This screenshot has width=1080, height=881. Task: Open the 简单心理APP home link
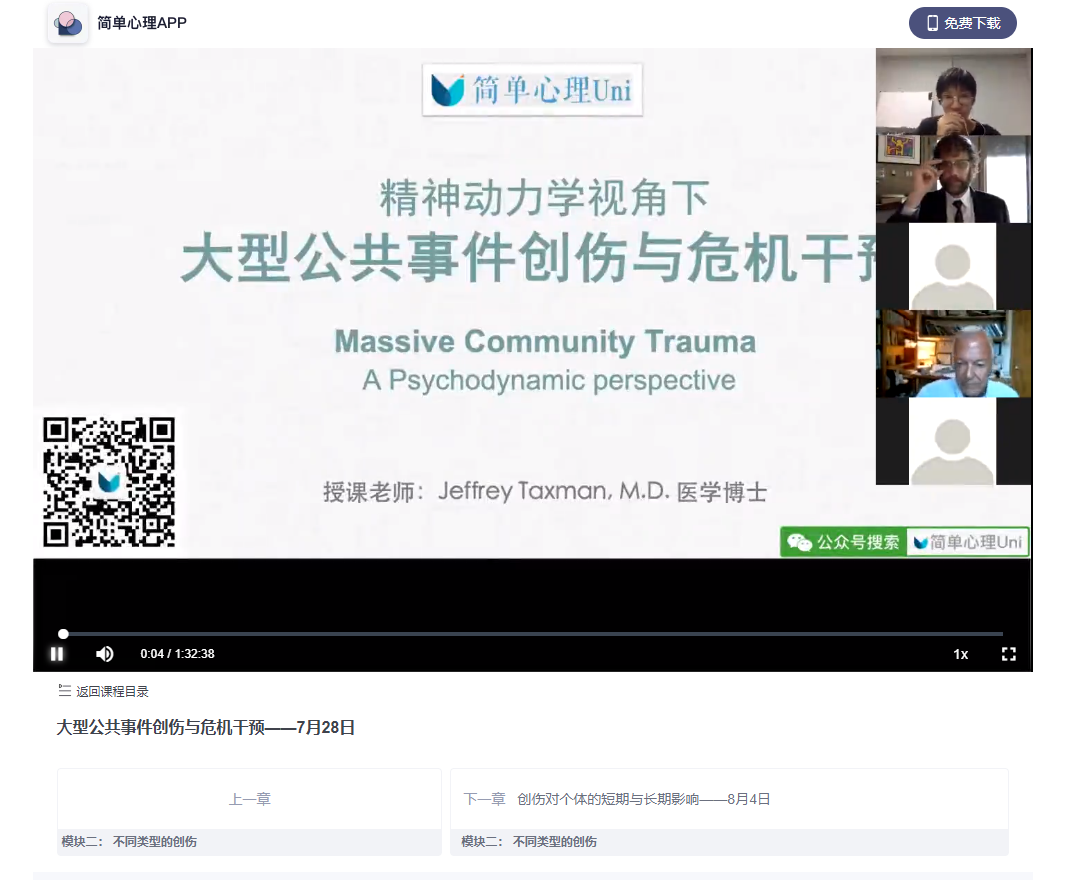(142, 23)
